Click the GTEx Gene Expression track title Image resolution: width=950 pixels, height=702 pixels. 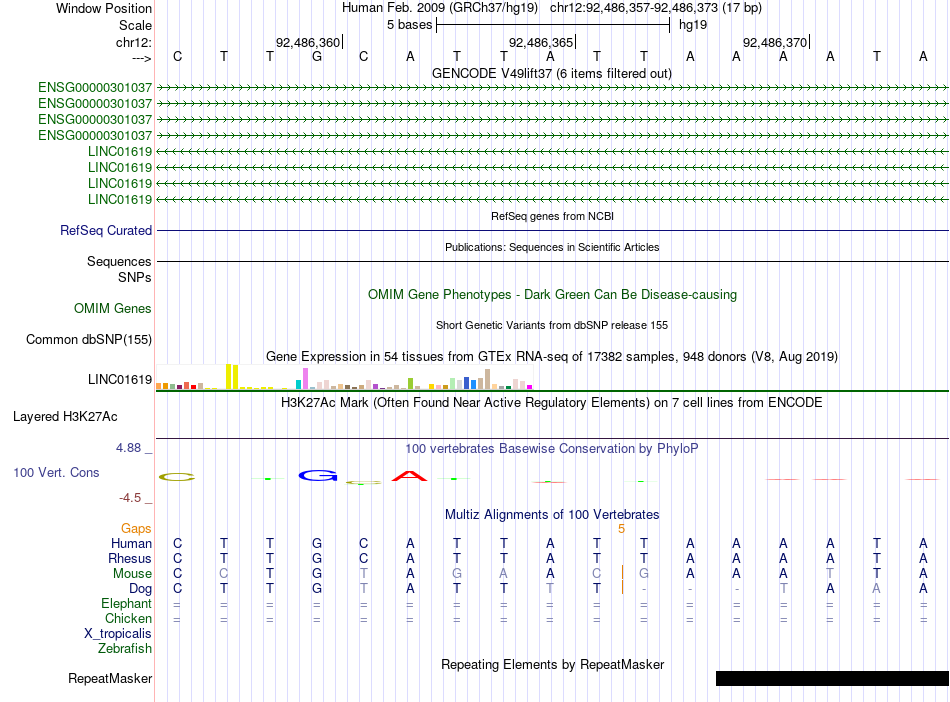552,356
